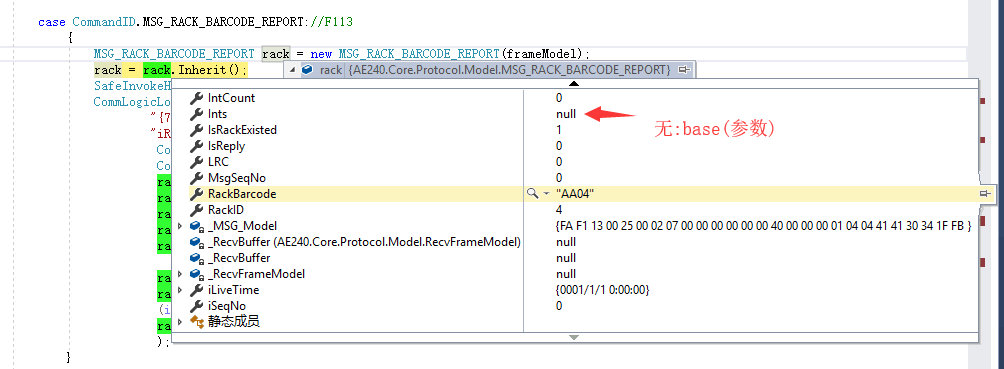Select the IntCount property row
This screenshot has height=369, width=1004.
pyautogui.click(x=574, y=97)
